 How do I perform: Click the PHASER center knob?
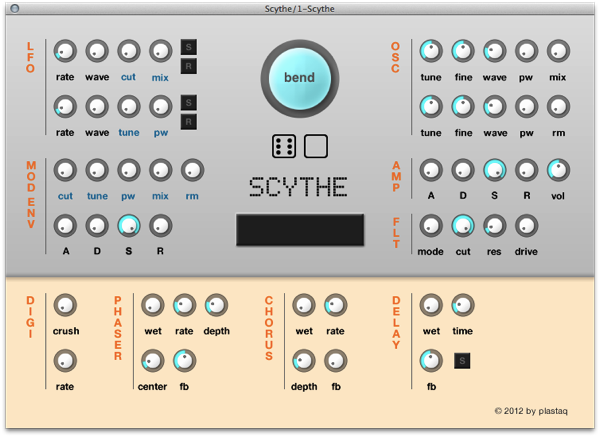click(x=153, y=361)
